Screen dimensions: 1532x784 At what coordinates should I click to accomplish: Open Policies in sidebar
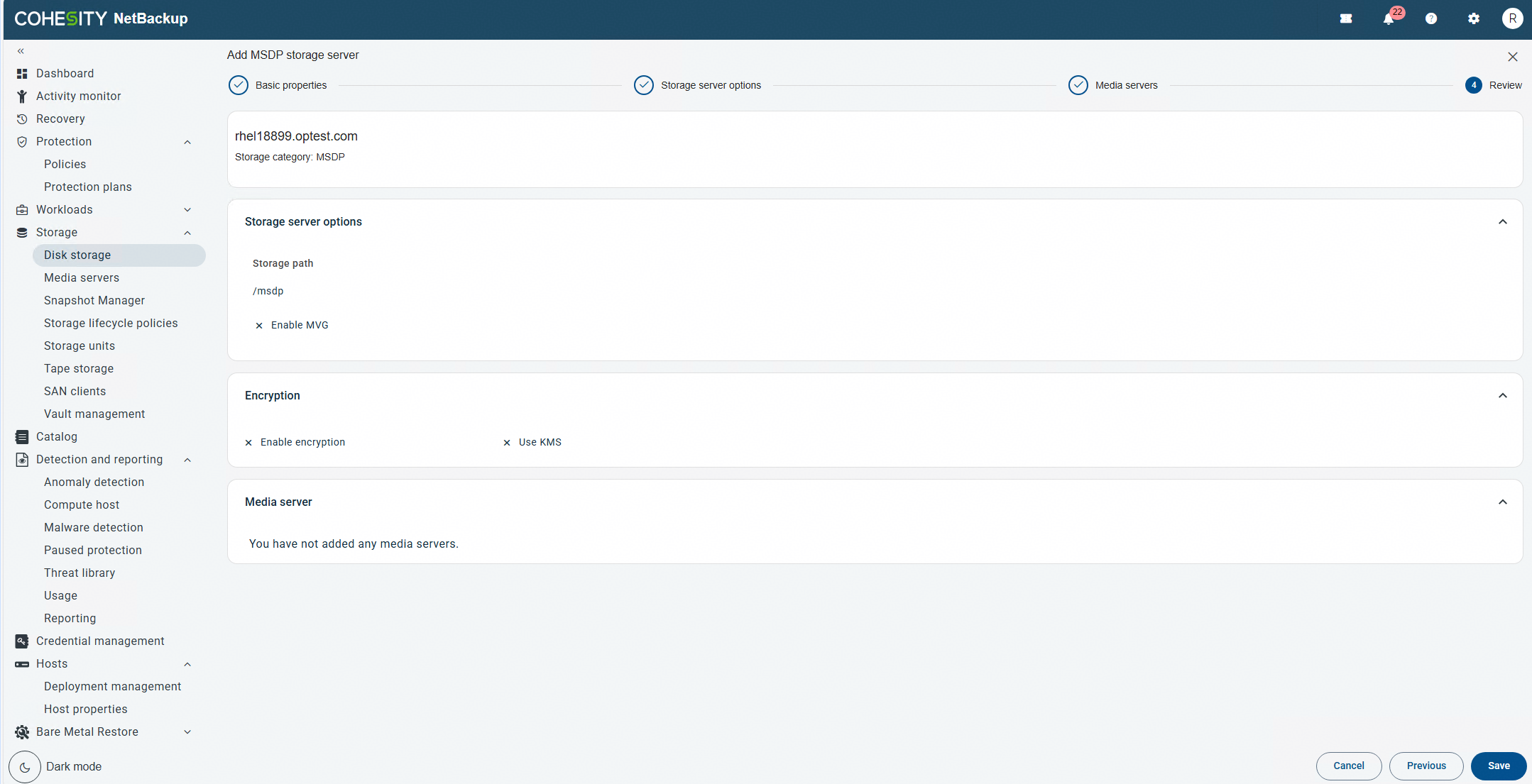click(65, 165)
